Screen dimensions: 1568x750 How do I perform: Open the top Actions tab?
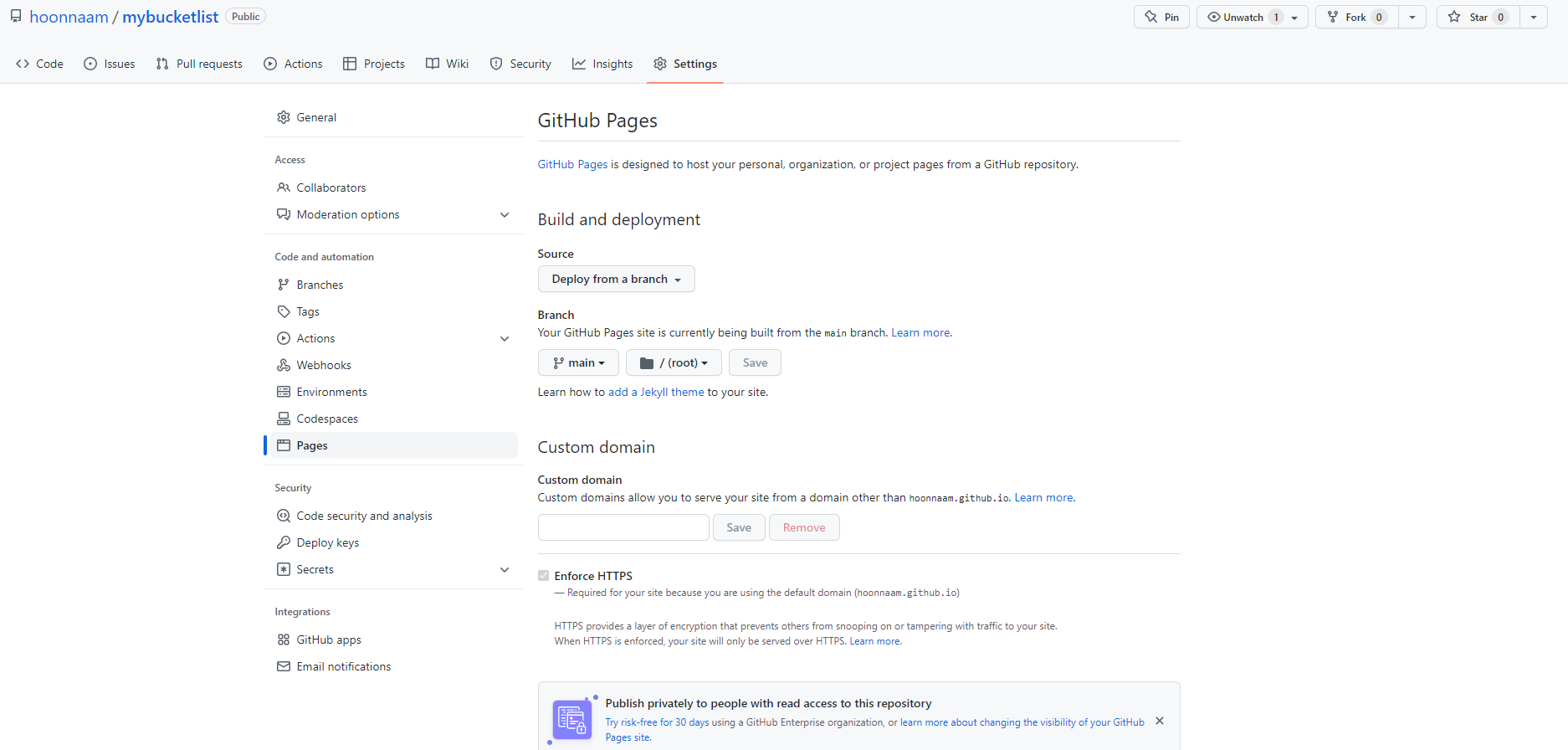[x=293, y=64]
